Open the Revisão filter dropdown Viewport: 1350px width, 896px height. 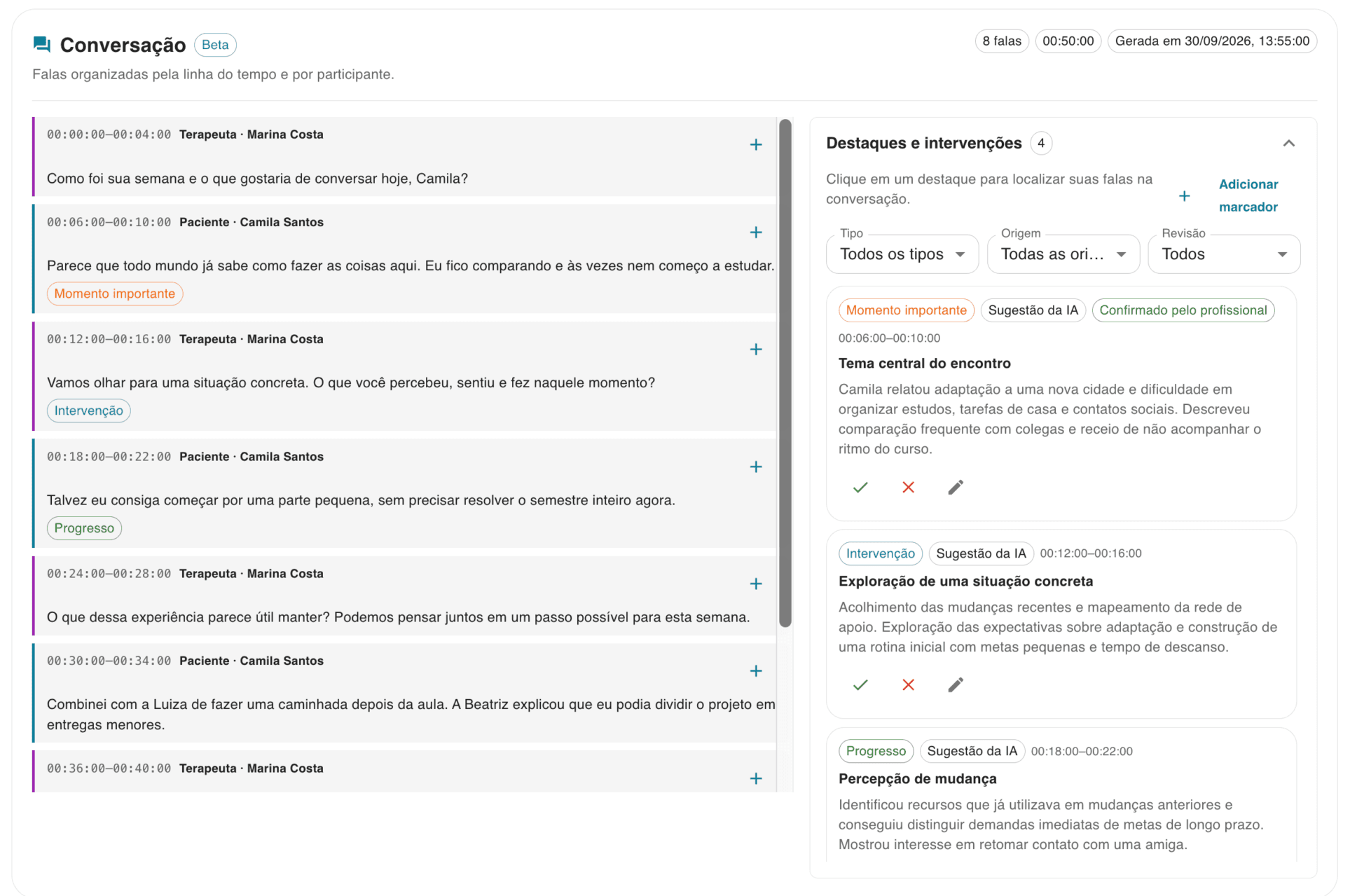coord(1223,254)
